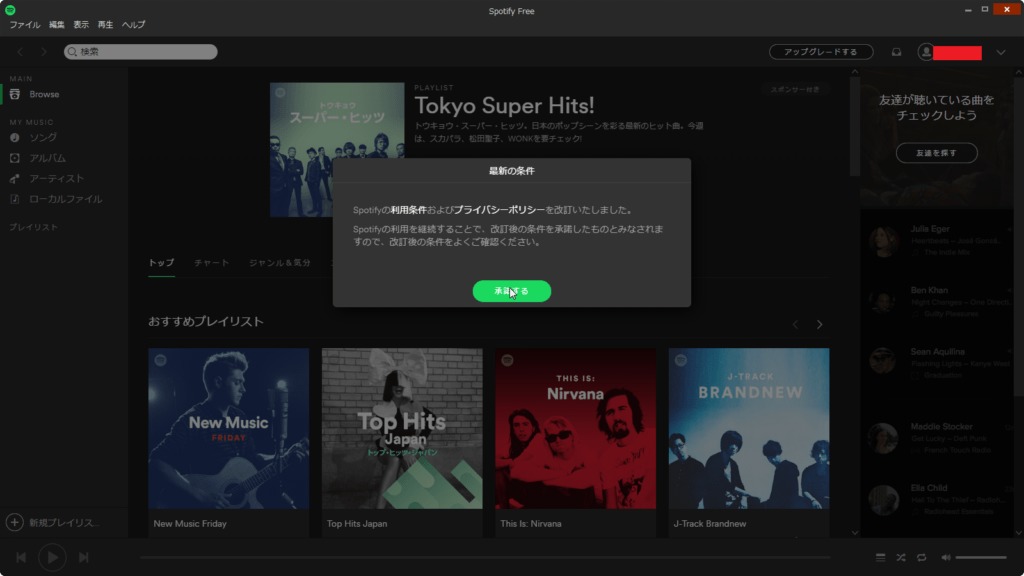
Task: Go back with the left navigation arrow
Action: (20, 52)
